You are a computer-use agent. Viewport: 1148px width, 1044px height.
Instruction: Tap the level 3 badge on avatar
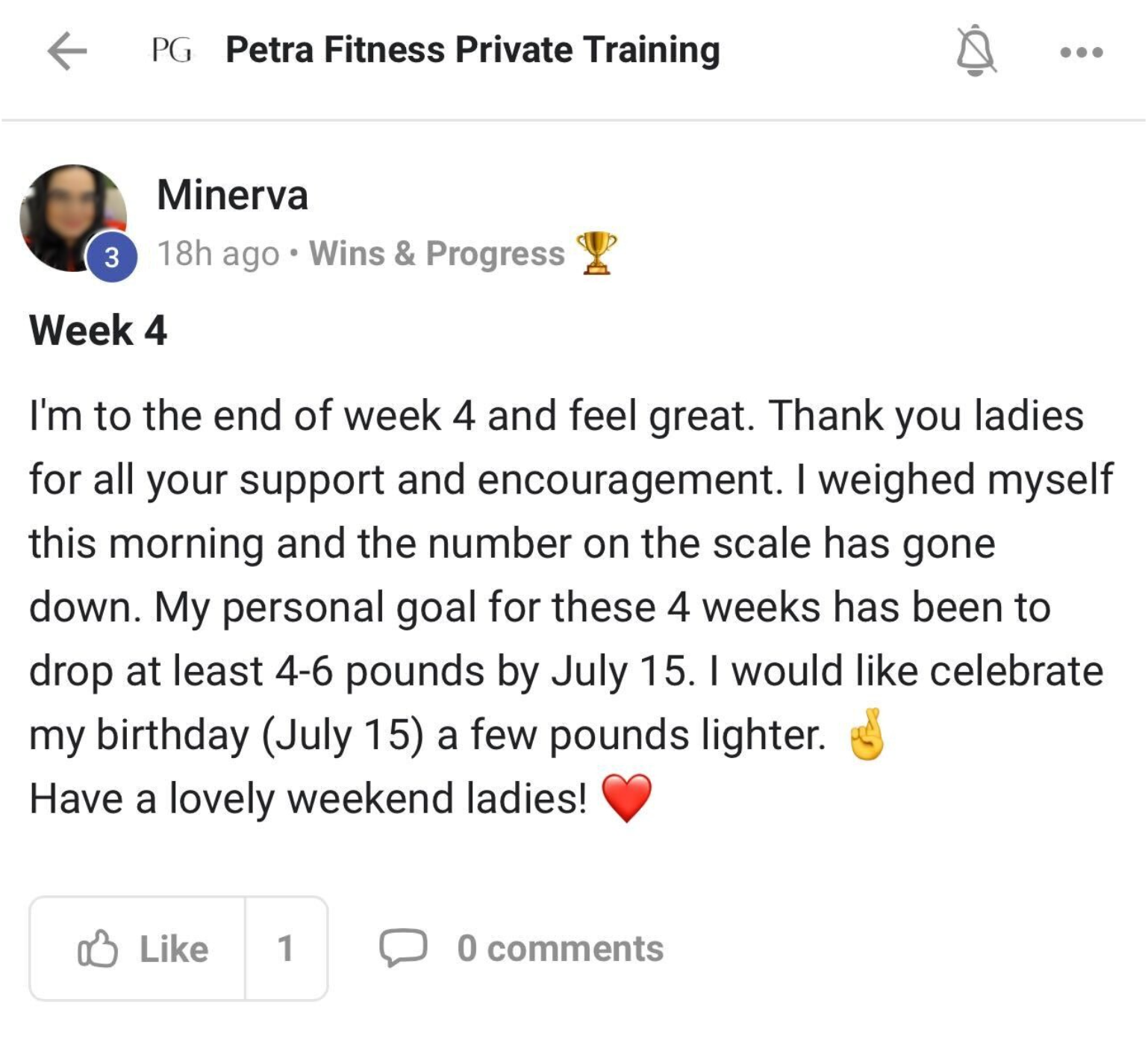(112, 258)
